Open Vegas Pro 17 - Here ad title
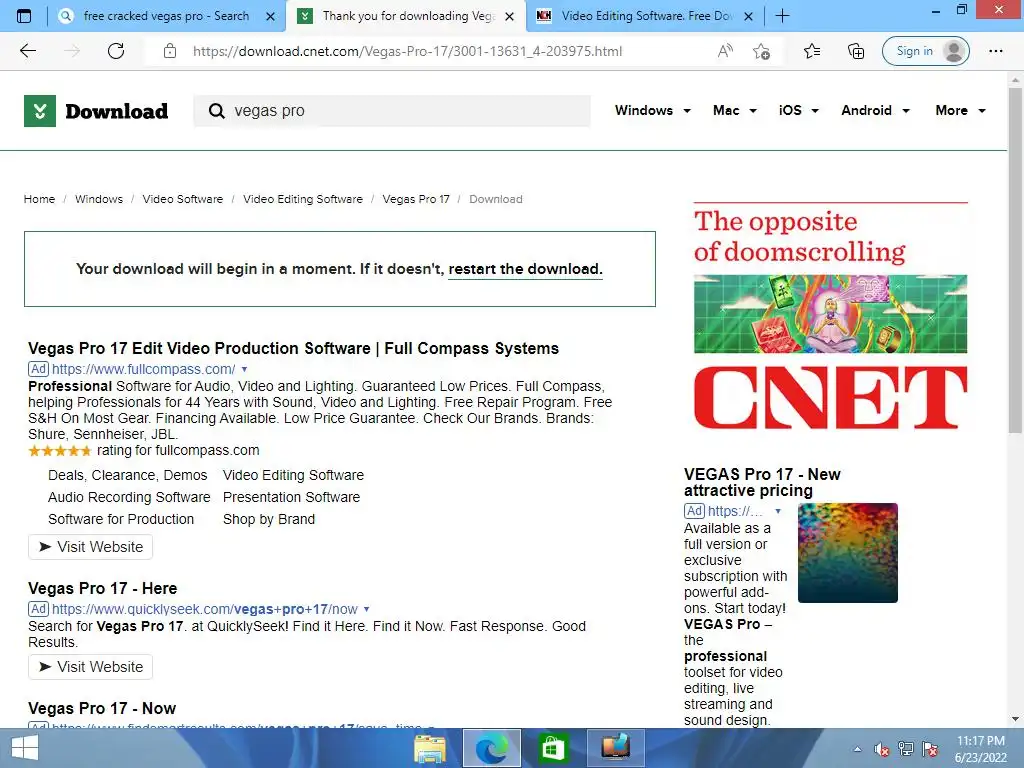1024x768 pixels. tap(103, 588)
